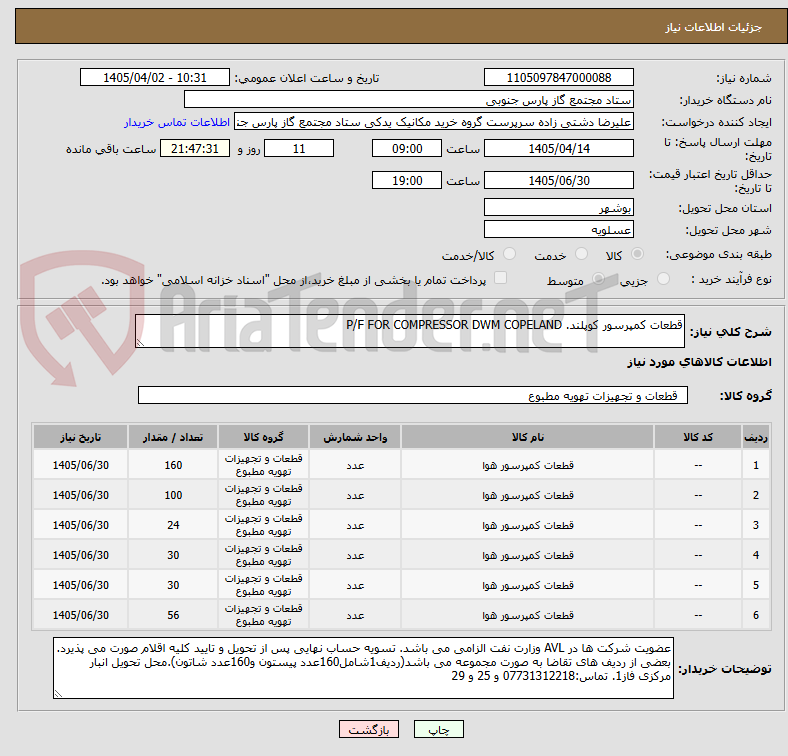Click goods group cell in row 4
The height and width of the screenshot is (756, 788).
pyautogui.click(x=263, y=555)
